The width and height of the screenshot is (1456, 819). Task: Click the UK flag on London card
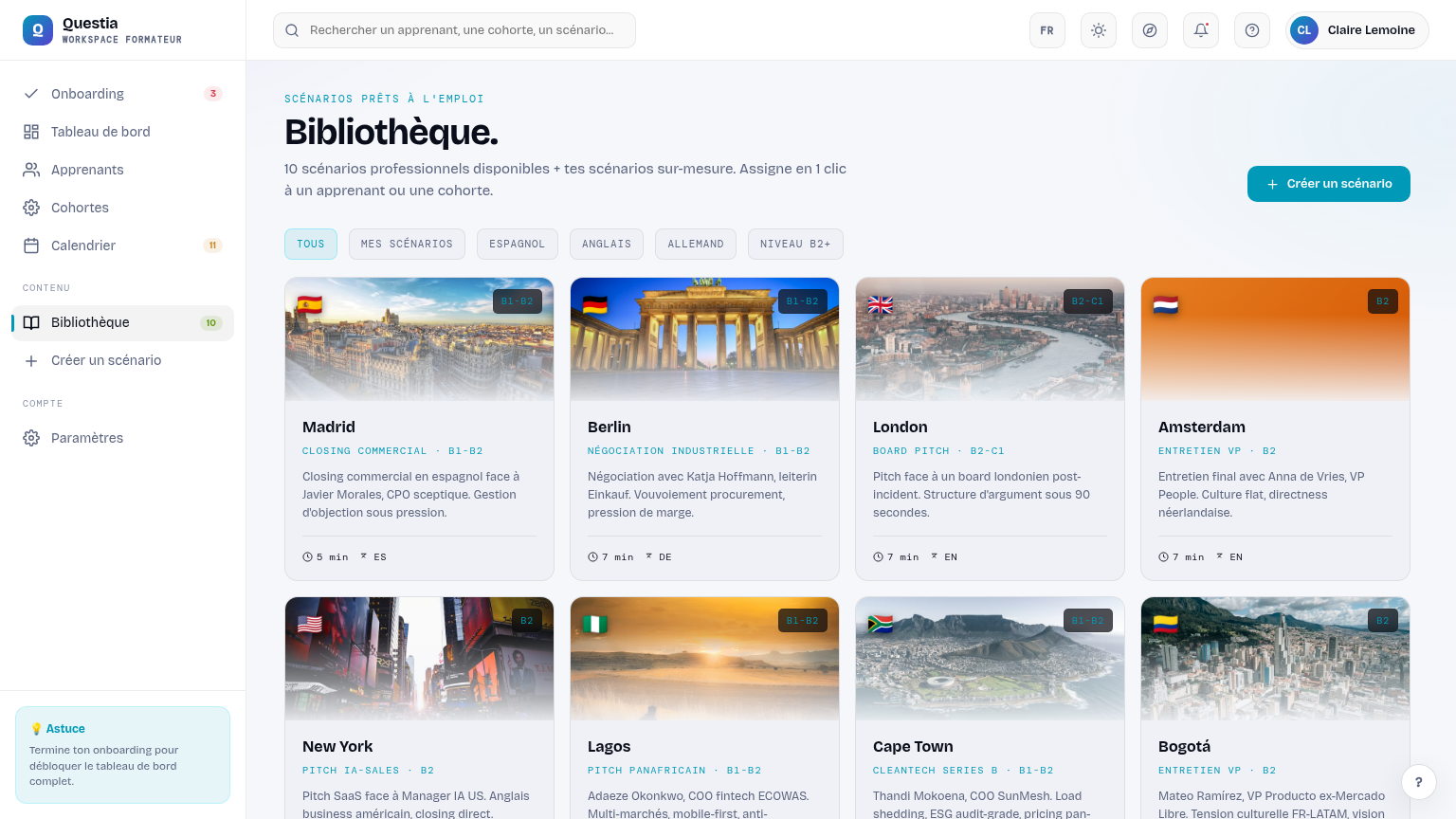pyautogui.click(x=881, y=304)
